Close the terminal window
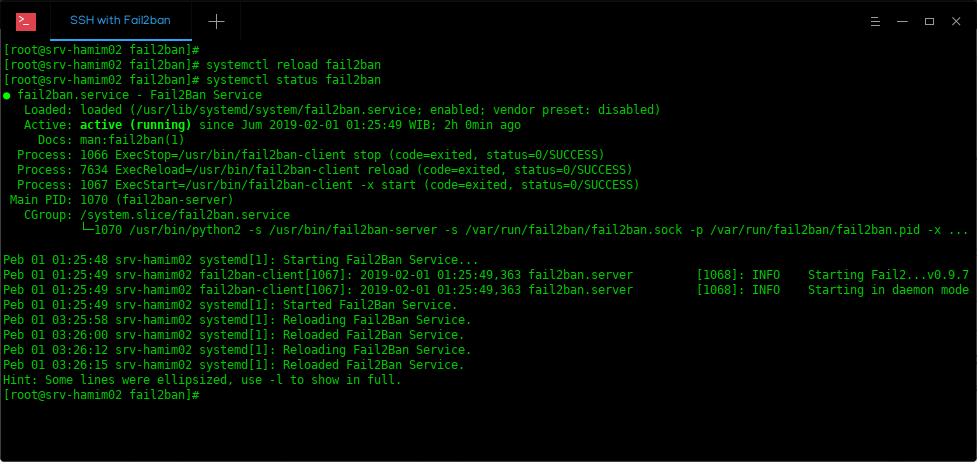Viewport: 977px width, 462px height. (x=956, y=21)
